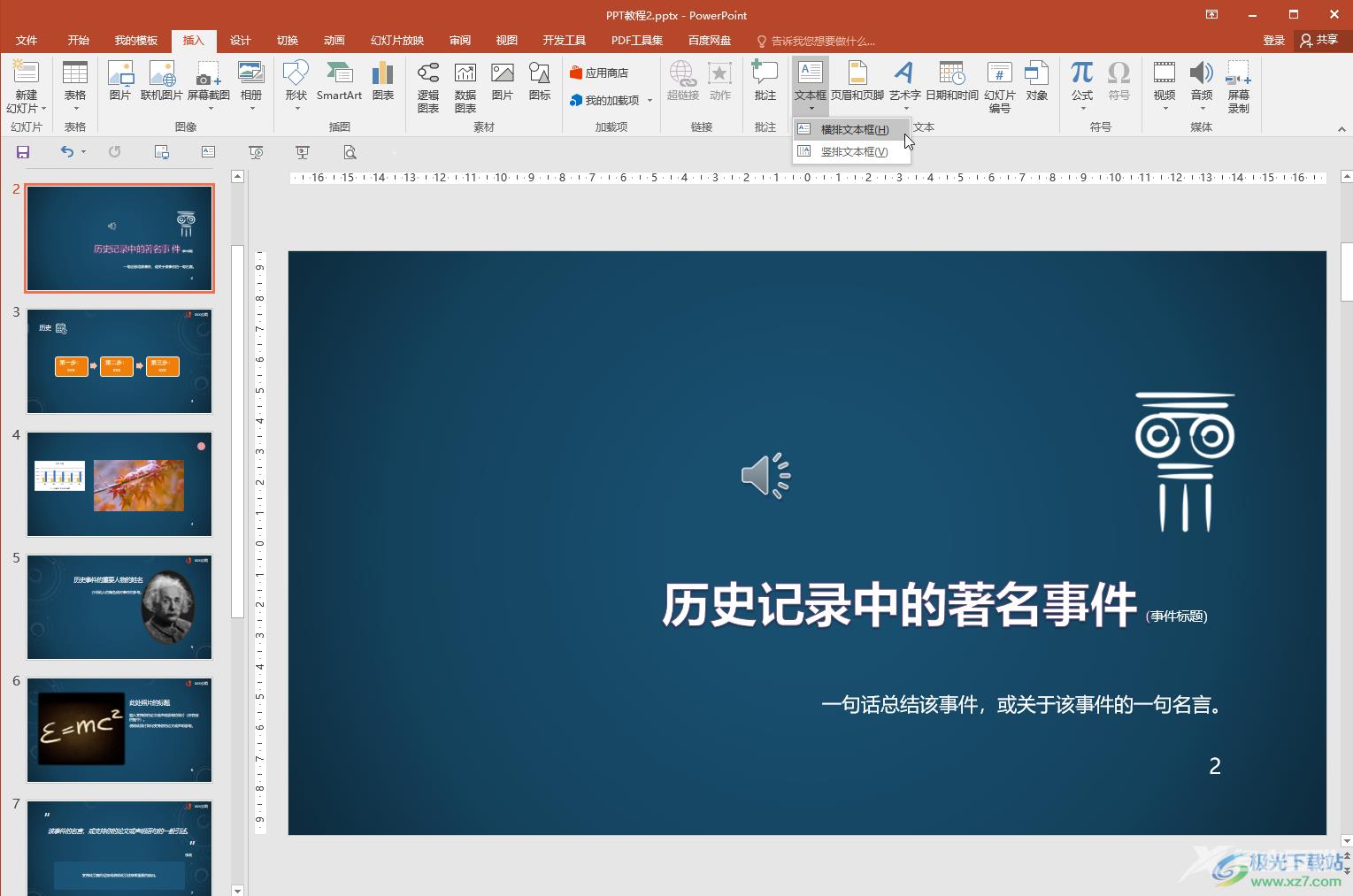
Task: Open the 开发工具 Developer tab
Action: [x=565, y=41]
